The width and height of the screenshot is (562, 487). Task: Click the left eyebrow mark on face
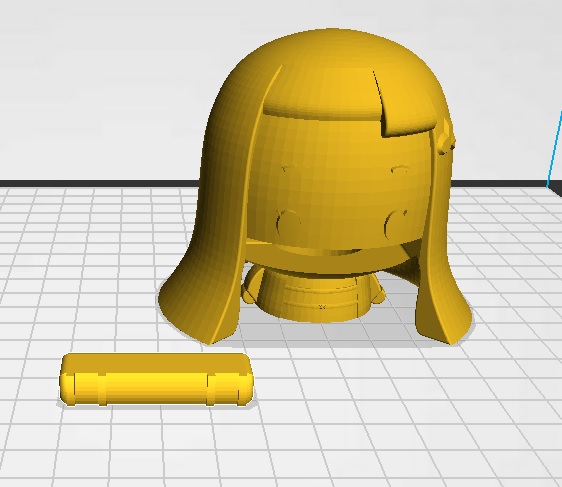click(289, 167)
